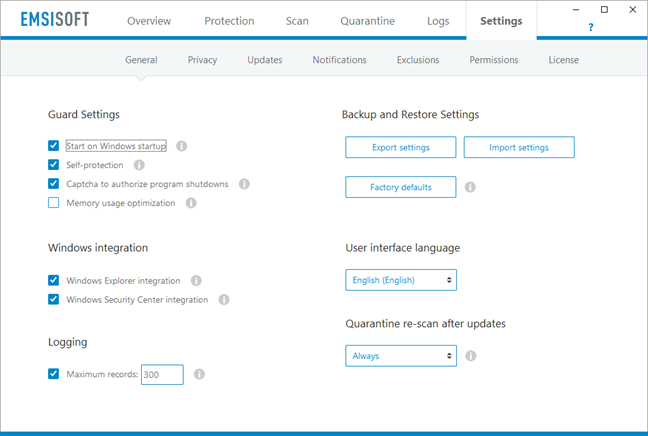Show info icon next to Factory defaults
The width and height of the screenshot is (648, 436).
pyautogui.click(x=470, y=187)
